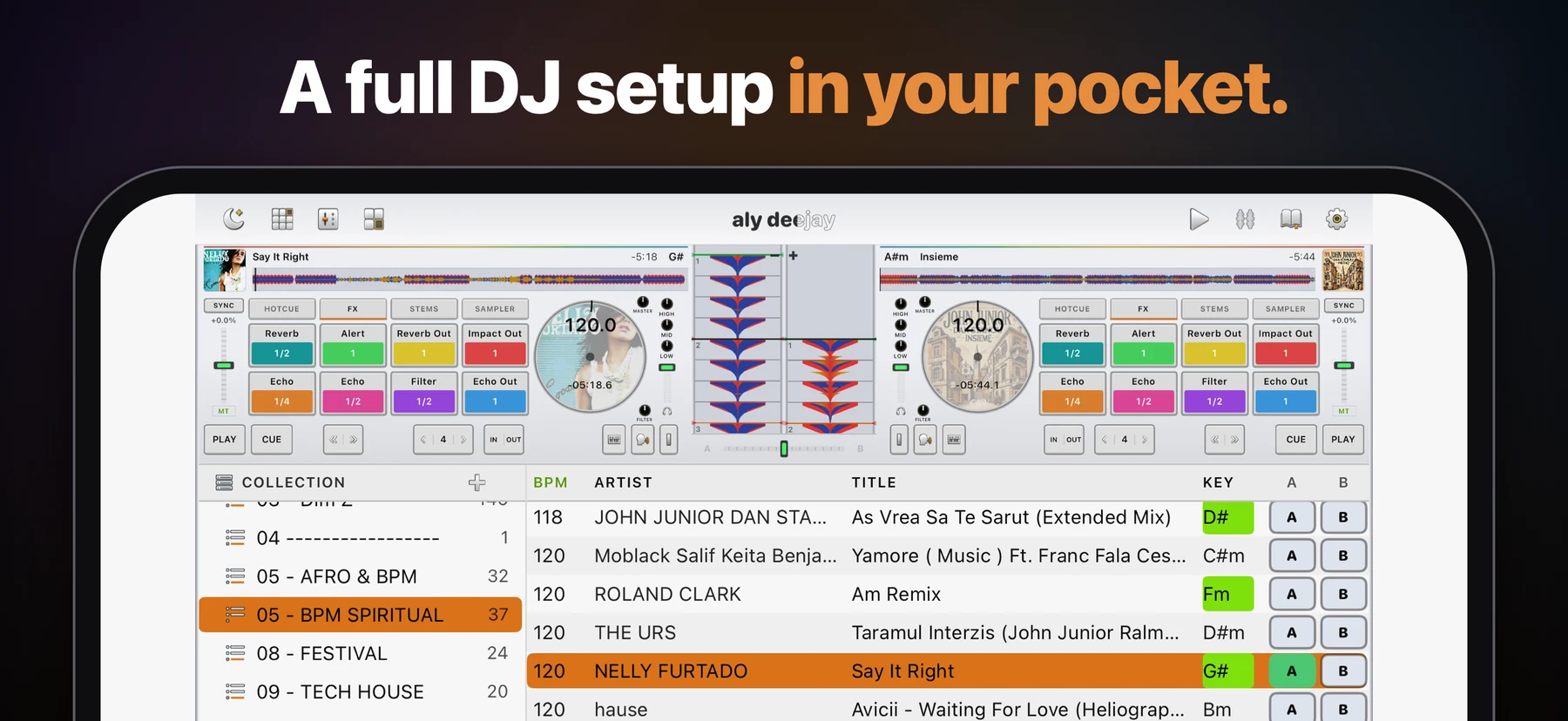The width and height of the screenshot is (1568, 721).
Task: Click CUE on the right deck
Action: (1296, 440)
